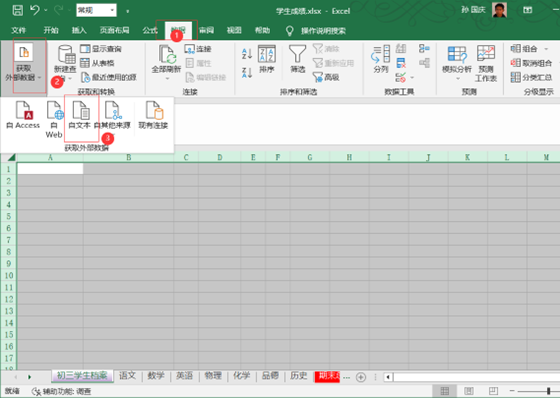Choose 自文本 data source
This screenshot has height=398, width=560.
click(80, 115)
